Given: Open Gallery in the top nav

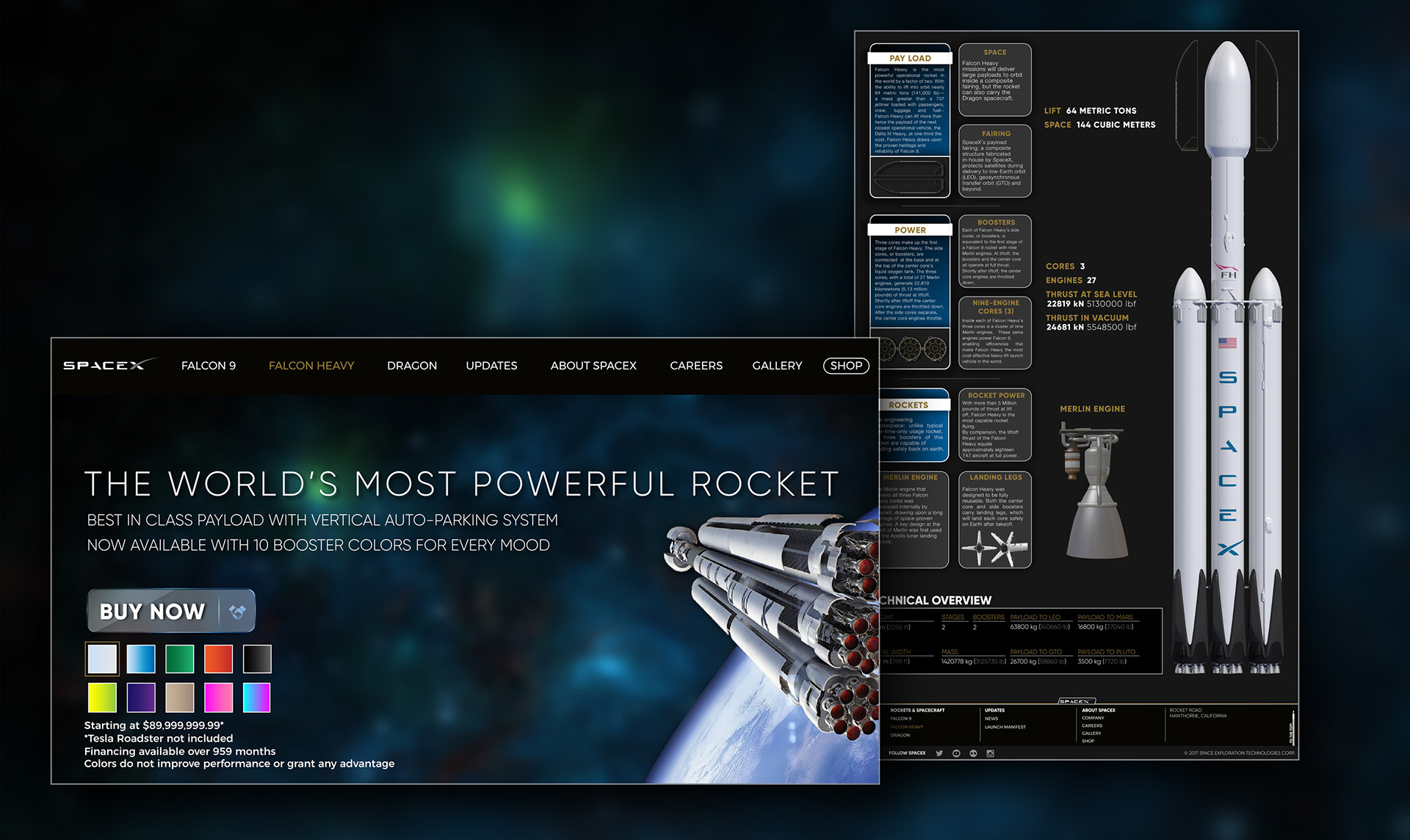Looking at the screenshot, I should [777, 366].
